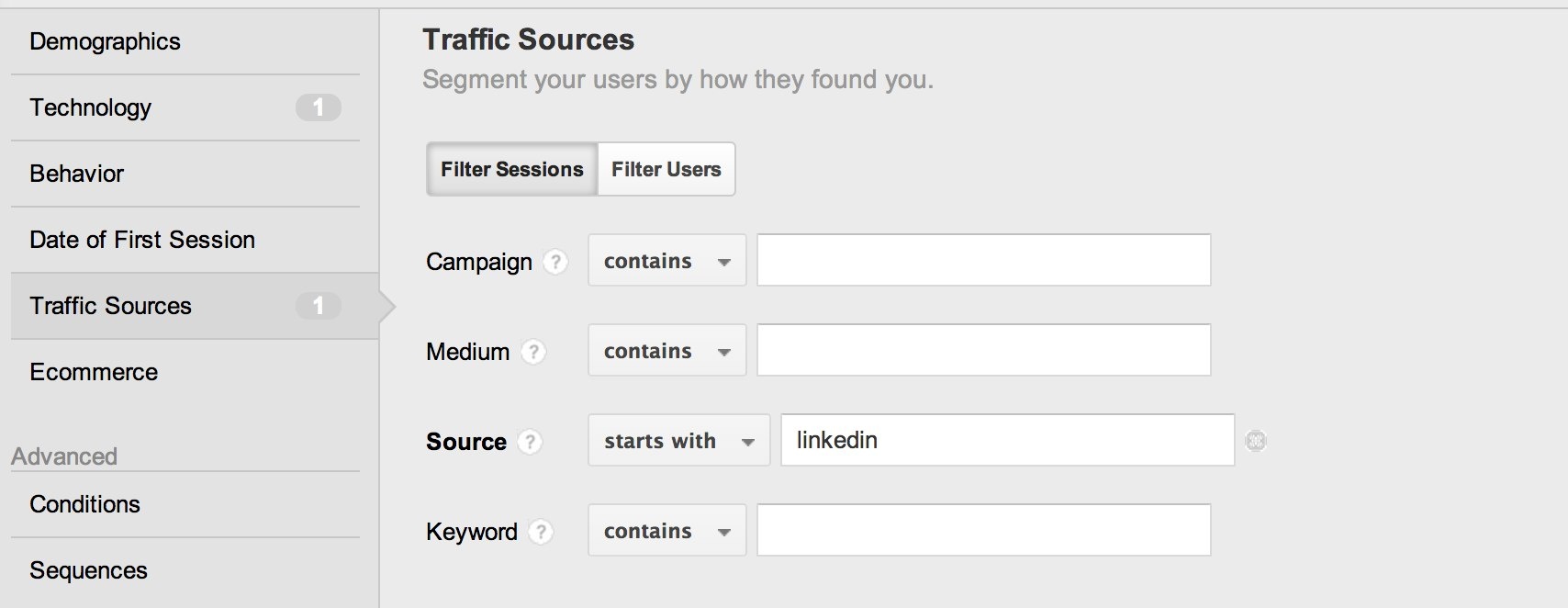Open the Ecommerce segment section
The width and height of the screenshot is (1568, 608).
tap(94, 372)
